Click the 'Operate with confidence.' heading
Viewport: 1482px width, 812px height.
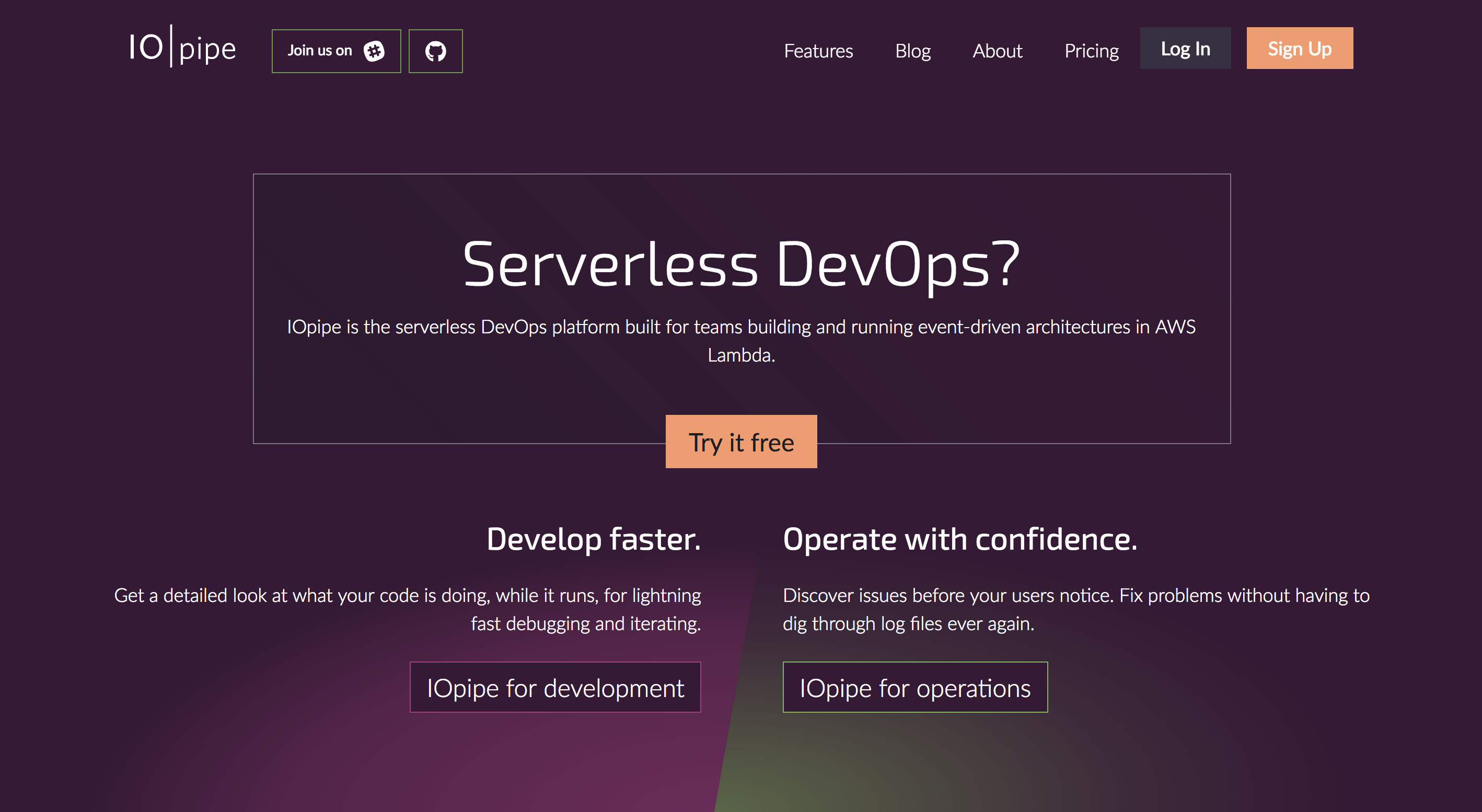(959, 539)
